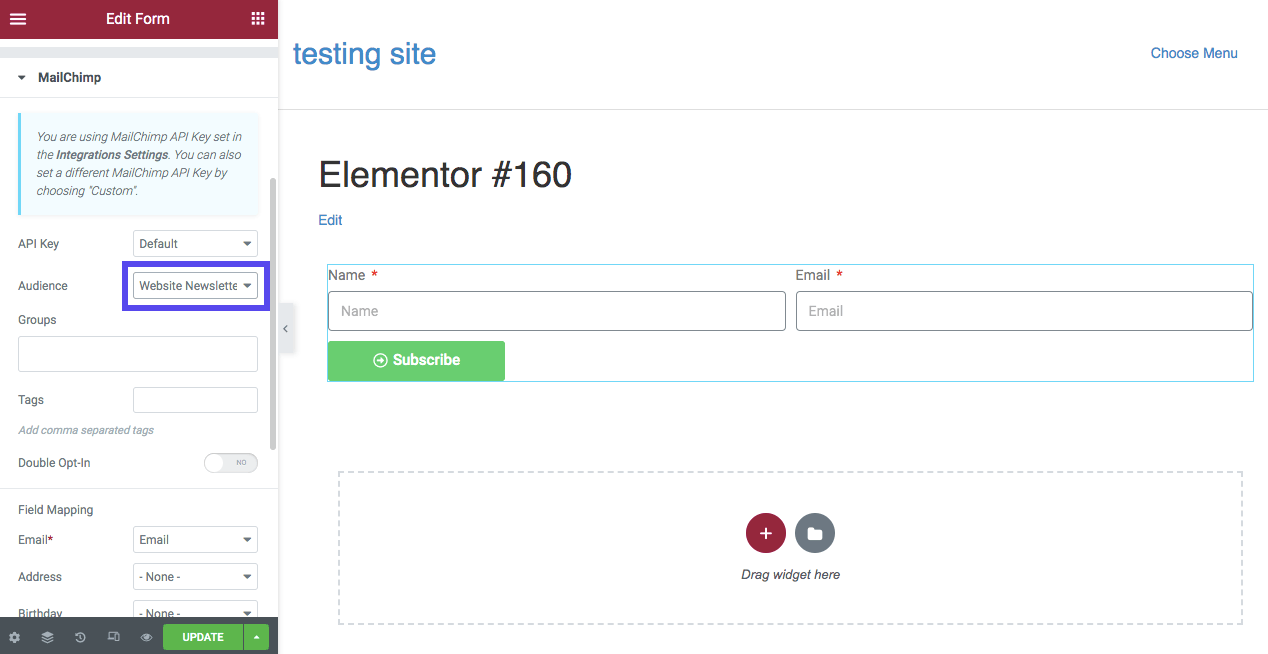Open the Elementor hamburger menu
Image resolution: width=1268 pixels, height=654 pixels.
[x=17, y=18]
